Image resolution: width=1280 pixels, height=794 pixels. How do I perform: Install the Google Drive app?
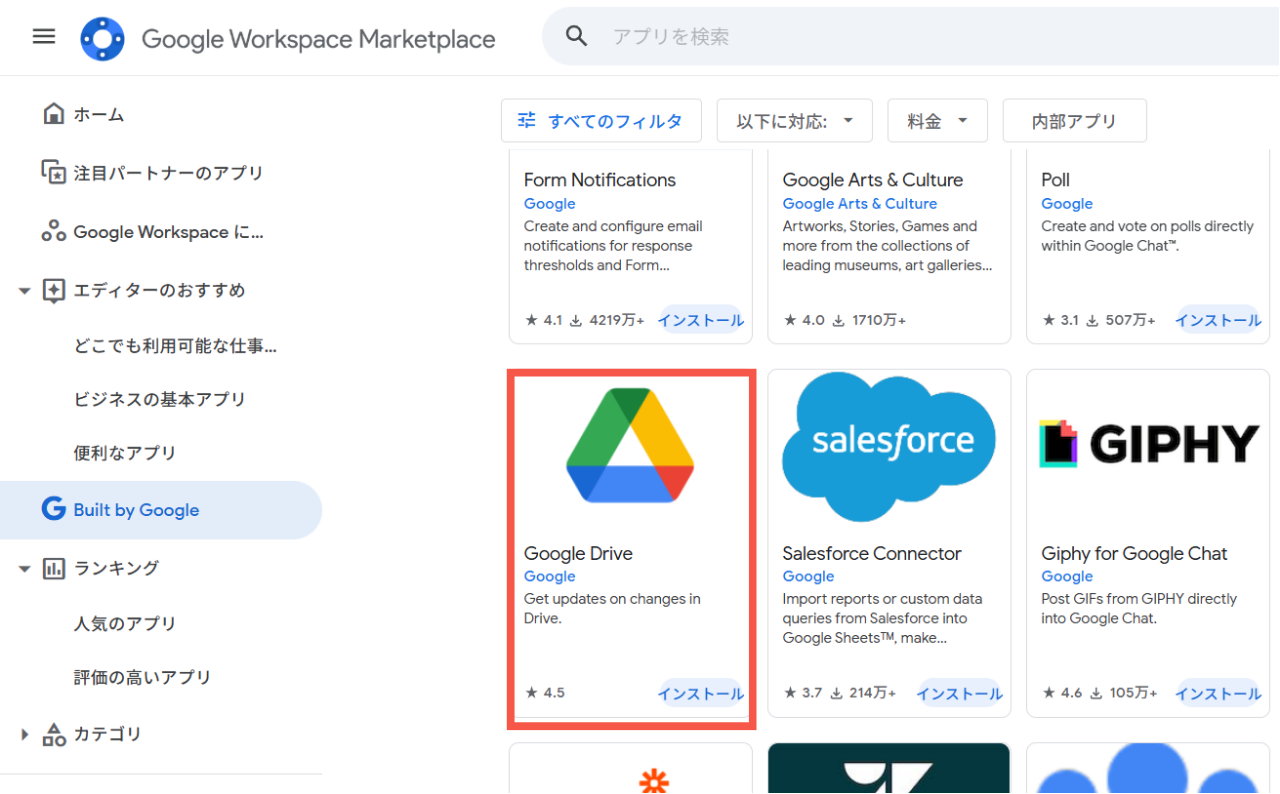click(x=700, y=693)
